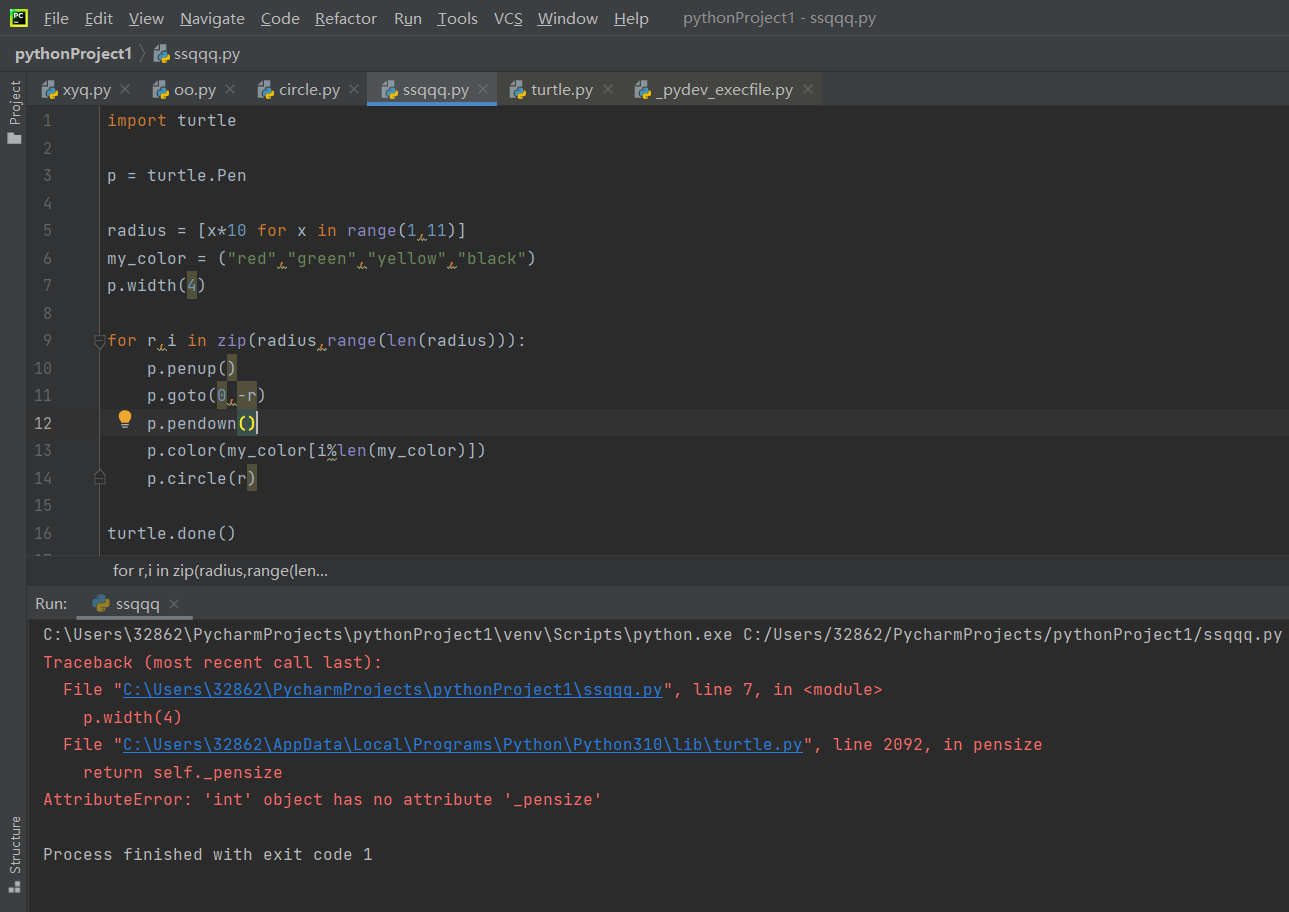Open the turtle.py traceback link
This screenshot has height=912, width=1289.
463,745
